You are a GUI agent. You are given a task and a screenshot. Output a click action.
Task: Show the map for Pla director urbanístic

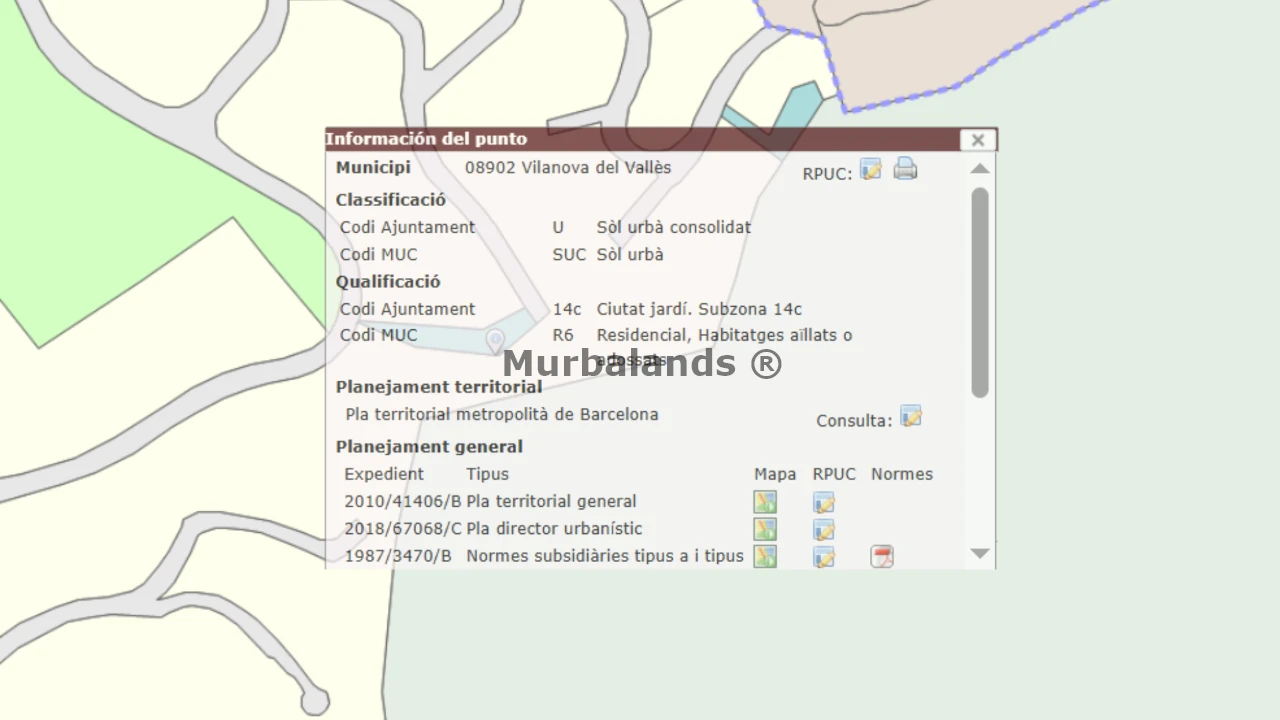[x=765, y=529]
